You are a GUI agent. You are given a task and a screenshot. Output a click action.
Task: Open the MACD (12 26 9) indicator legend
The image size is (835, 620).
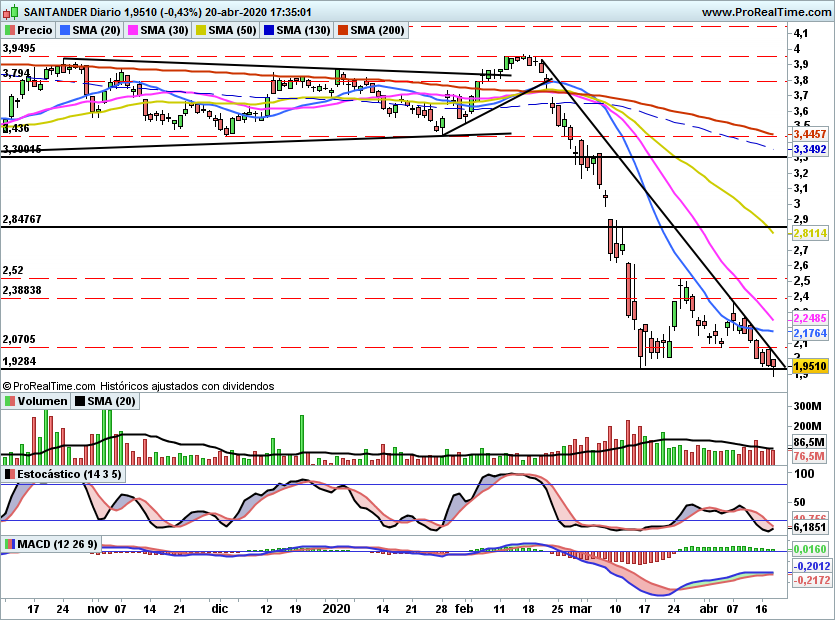[x=52, y=544]
